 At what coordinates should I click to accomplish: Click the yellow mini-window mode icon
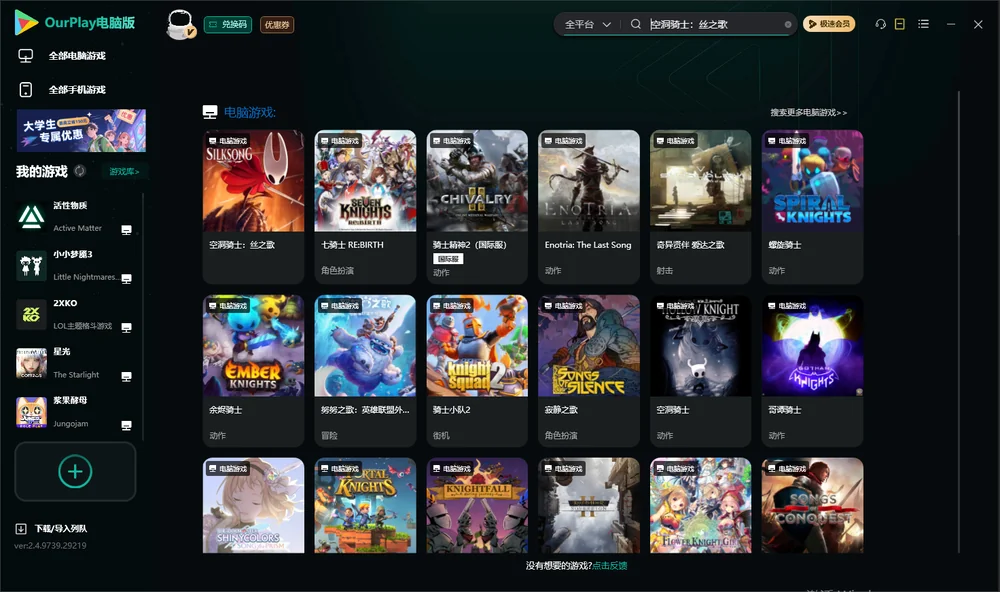point(899,24)
